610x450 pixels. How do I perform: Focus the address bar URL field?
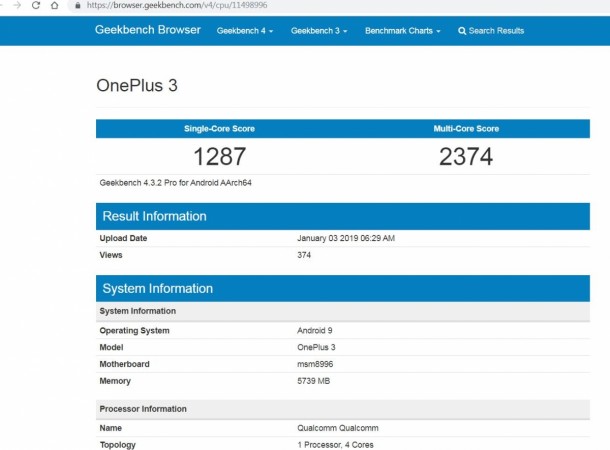(338, 5)
